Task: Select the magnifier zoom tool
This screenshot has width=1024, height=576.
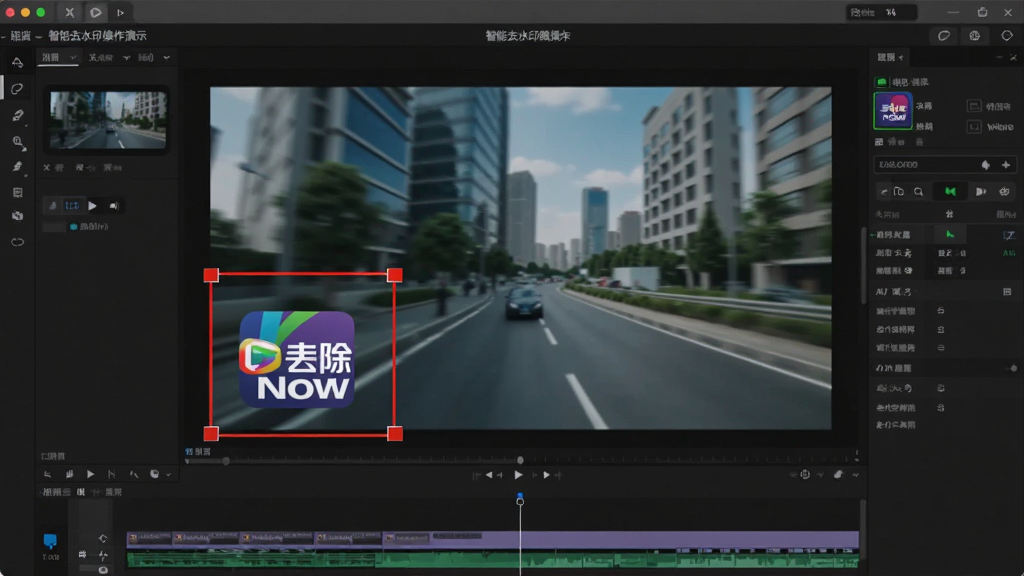Action: point(18,142)
